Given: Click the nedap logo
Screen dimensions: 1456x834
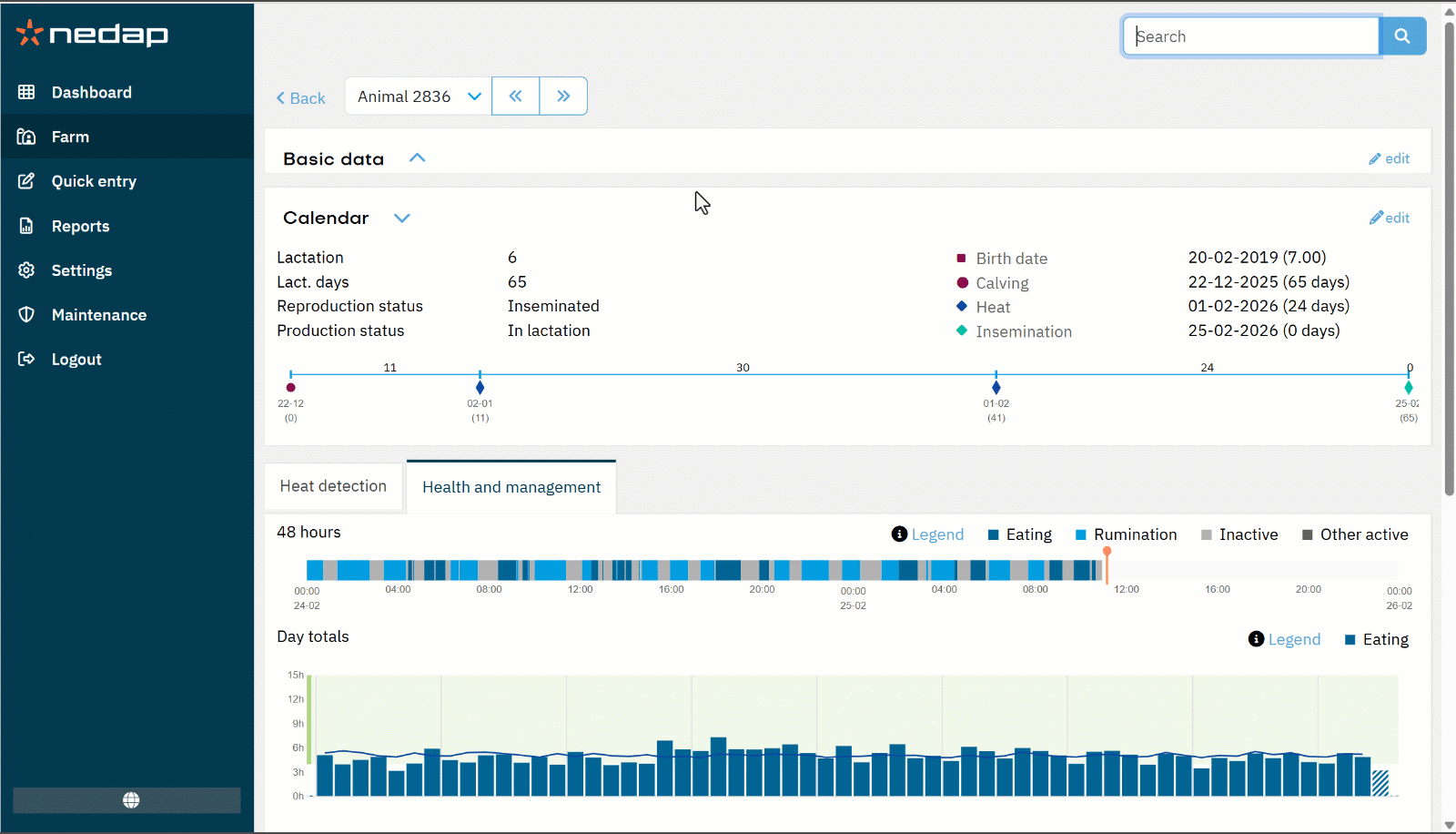Looking at the screenshot, I should click(92, 34).
